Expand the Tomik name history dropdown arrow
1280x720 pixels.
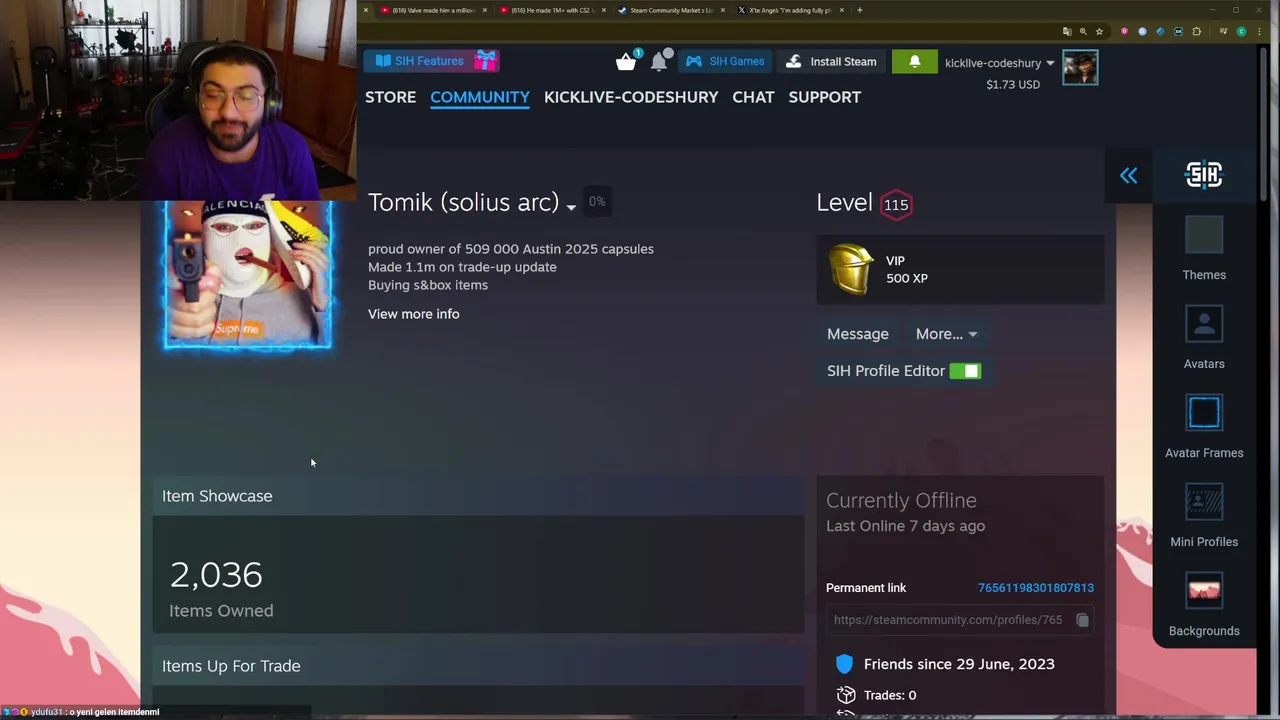(571, 206)
